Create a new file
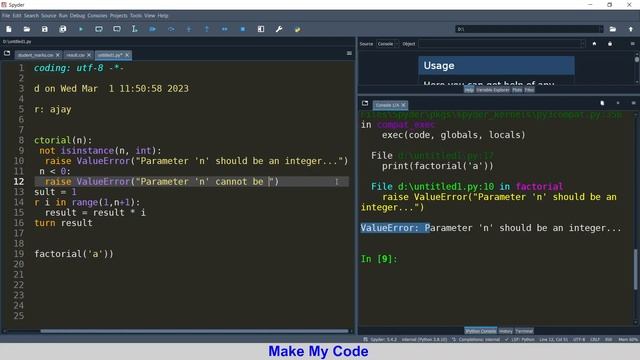Image resolution: width=640 pixels, height=360 pixels. 9,29
